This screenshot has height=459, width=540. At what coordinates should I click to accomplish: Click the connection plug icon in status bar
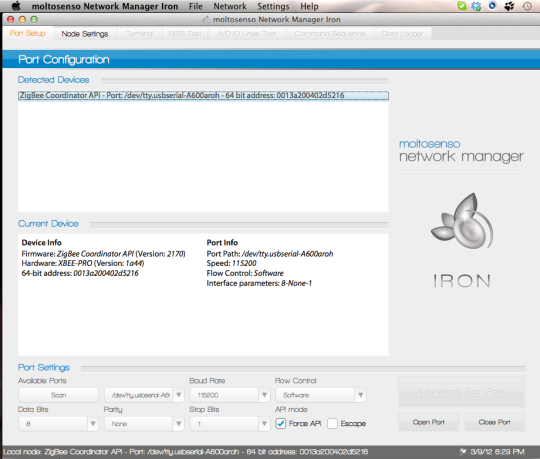(463, 451)
